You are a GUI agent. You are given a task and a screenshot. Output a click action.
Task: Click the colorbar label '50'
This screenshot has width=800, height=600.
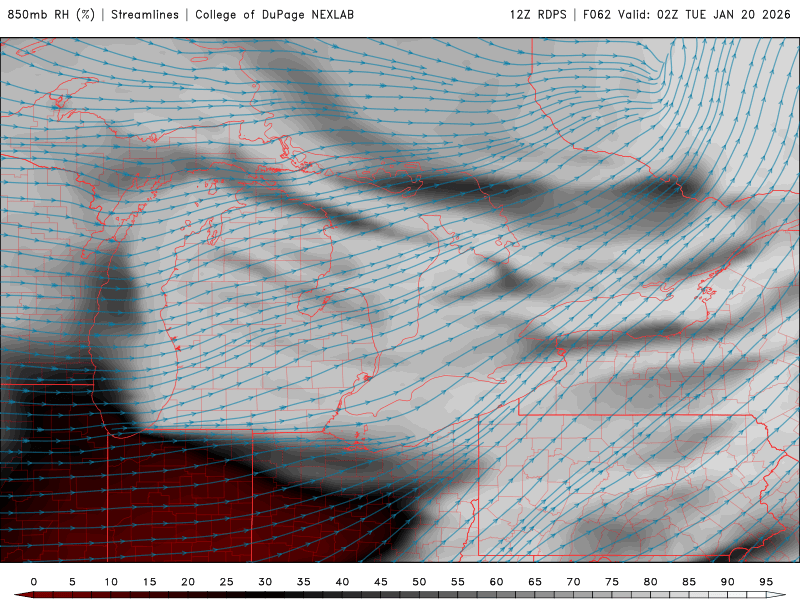(x=419, y=582)
